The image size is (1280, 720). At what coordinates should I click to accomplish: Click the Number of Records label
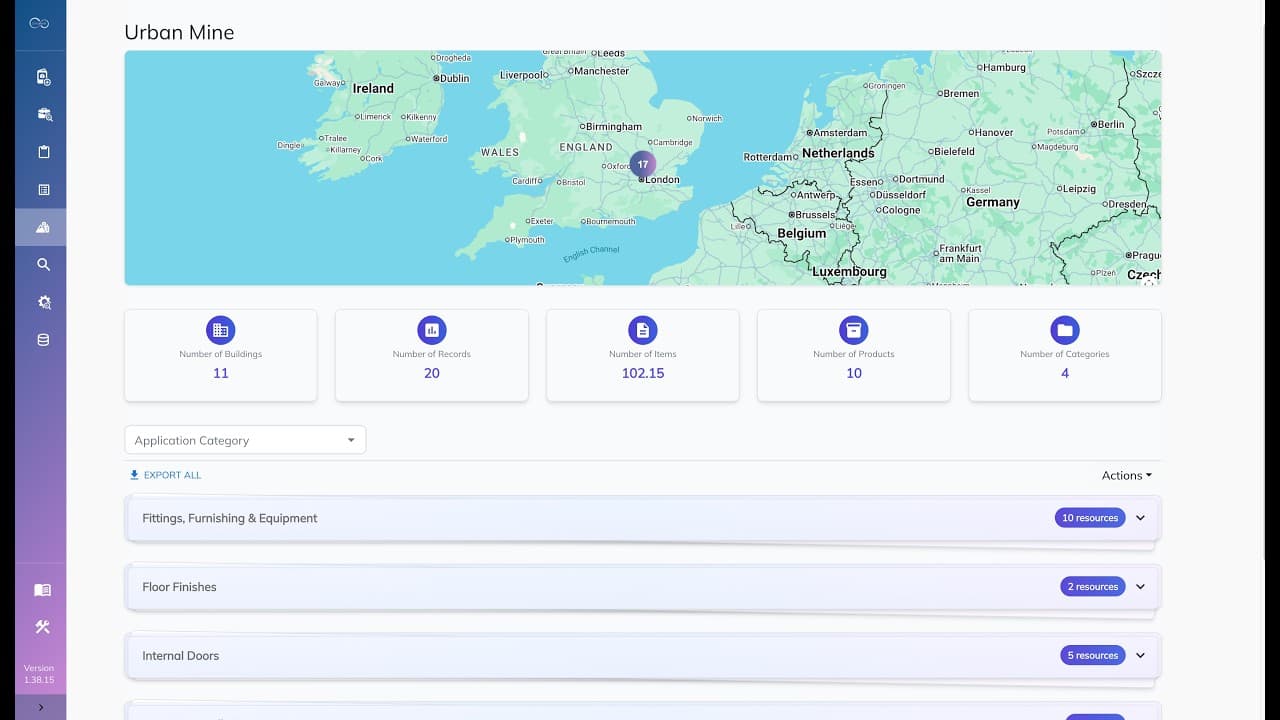[x=432, y=354]
